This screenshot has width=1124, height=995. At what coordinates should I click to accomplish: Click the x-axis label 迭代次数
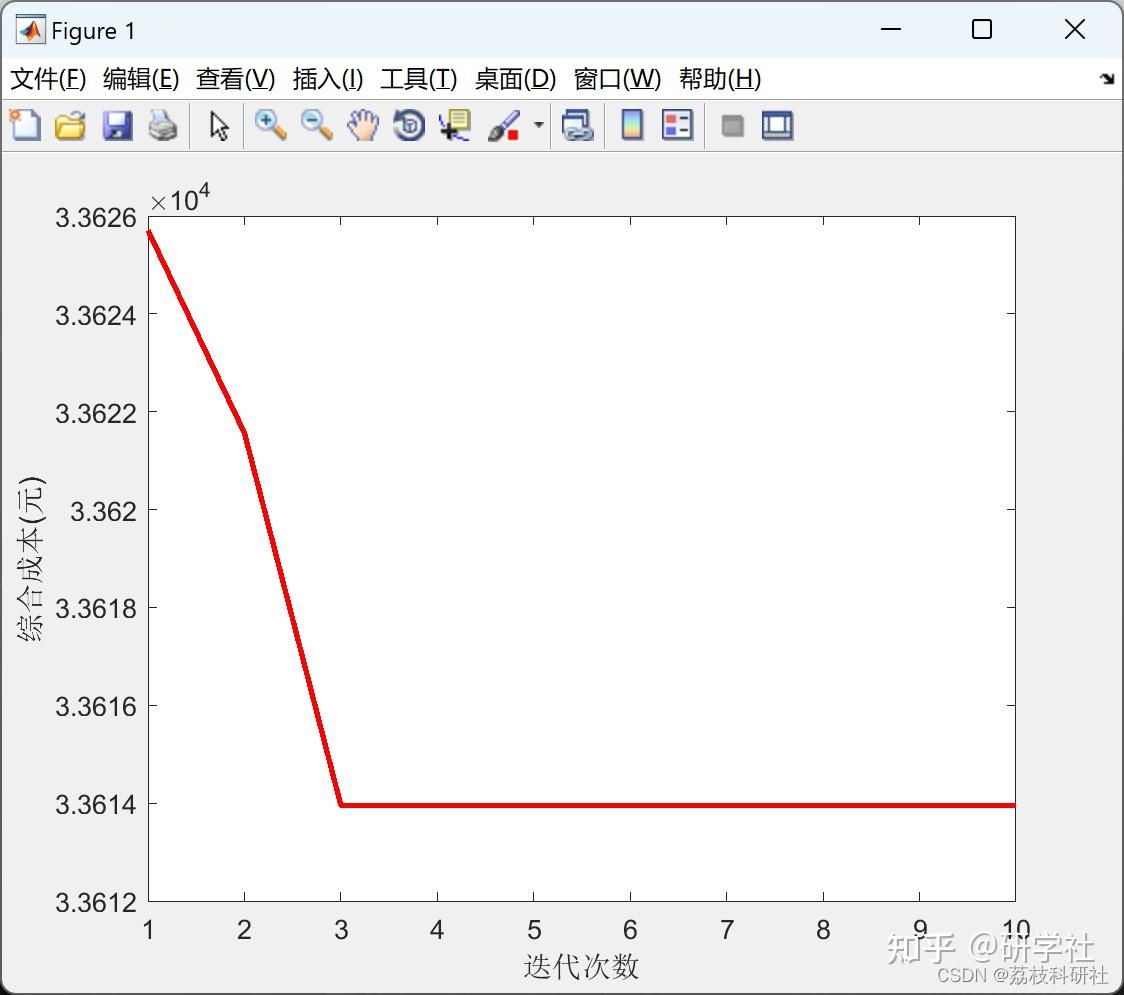pos(581,966)
